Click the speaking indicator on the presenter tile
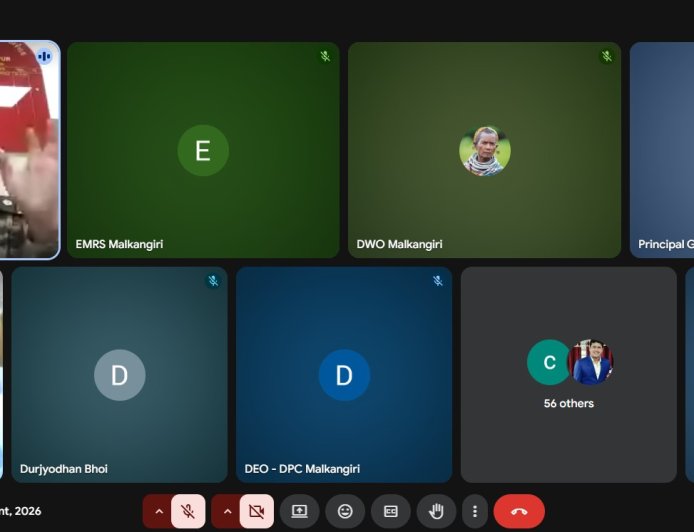The image size is (694, 532). coord(44,57)
